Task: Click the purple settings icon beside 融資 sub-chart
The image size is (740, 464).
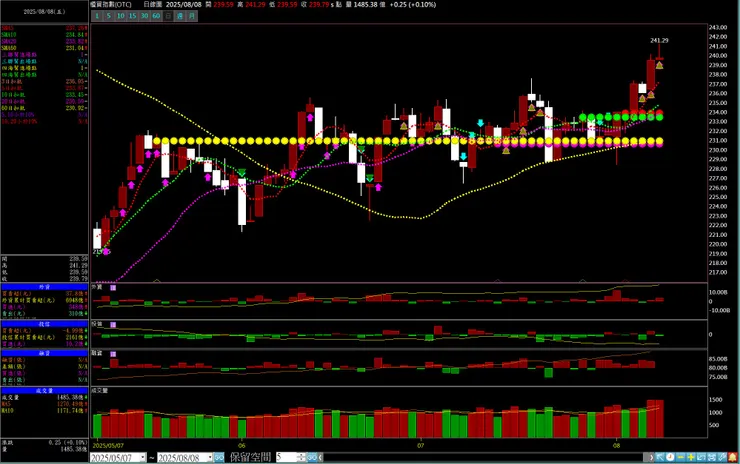Action: click(113, 354)
